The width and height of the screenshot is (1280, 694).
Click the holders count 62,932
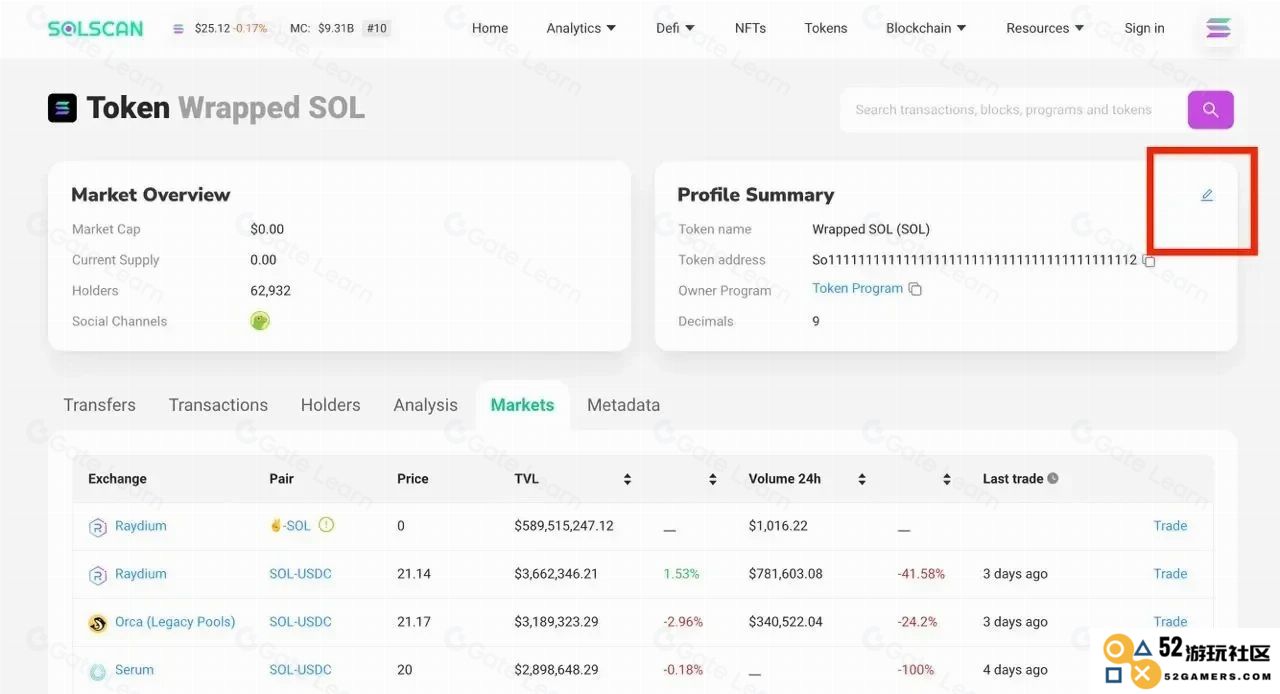[x=270, y=291]
